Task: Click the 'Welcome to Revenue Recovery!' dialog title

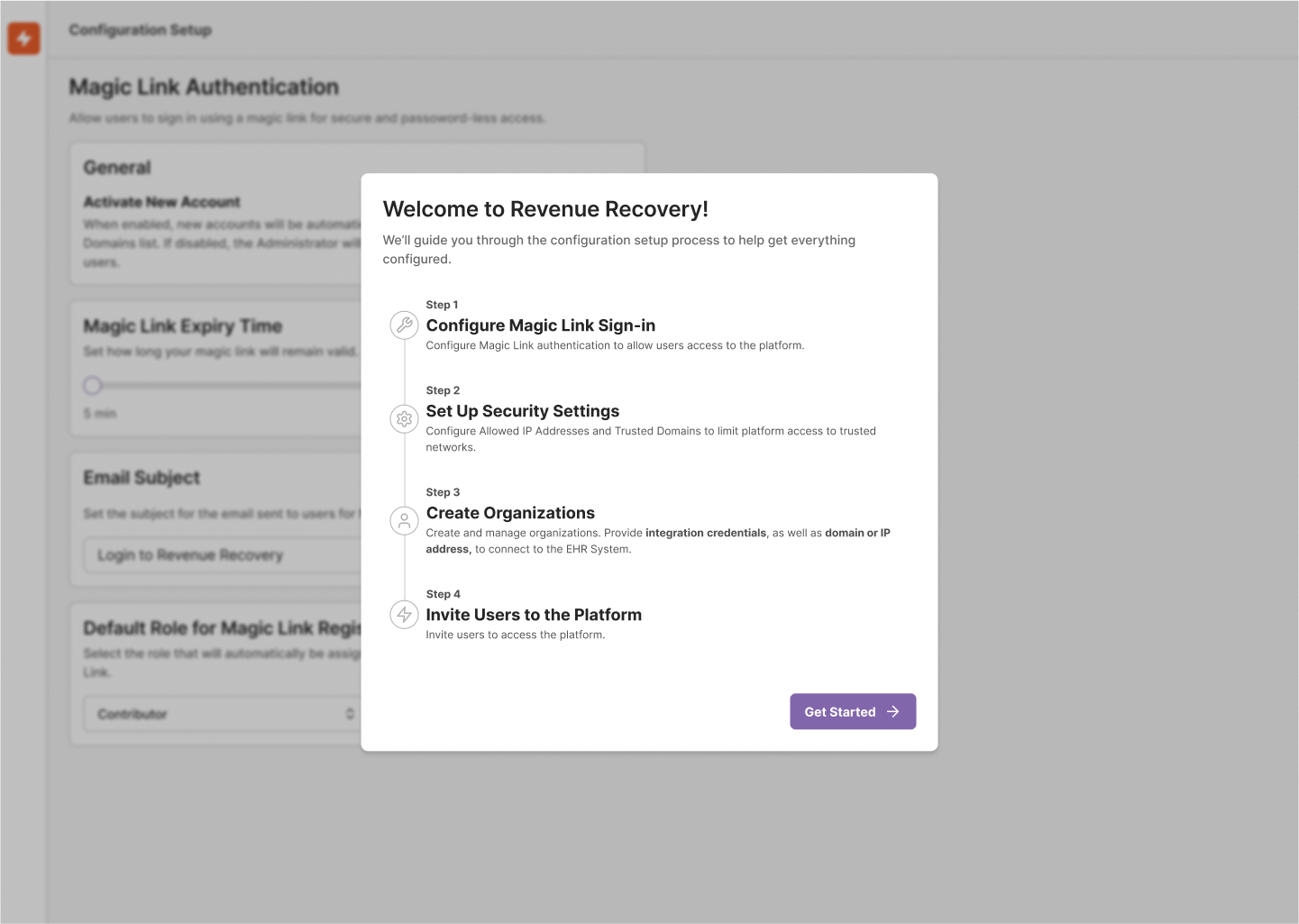Action: point(546,209)
